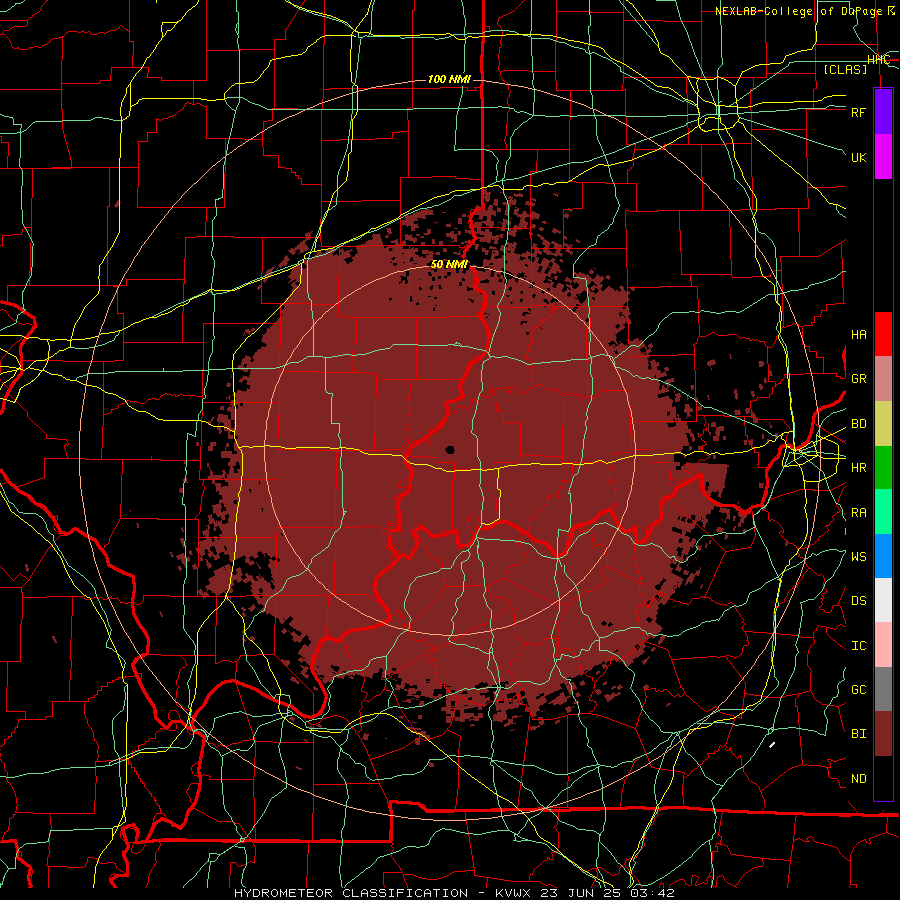Click the HA legend label
This screenshot has width=900, height=900.
pos(858,334)
